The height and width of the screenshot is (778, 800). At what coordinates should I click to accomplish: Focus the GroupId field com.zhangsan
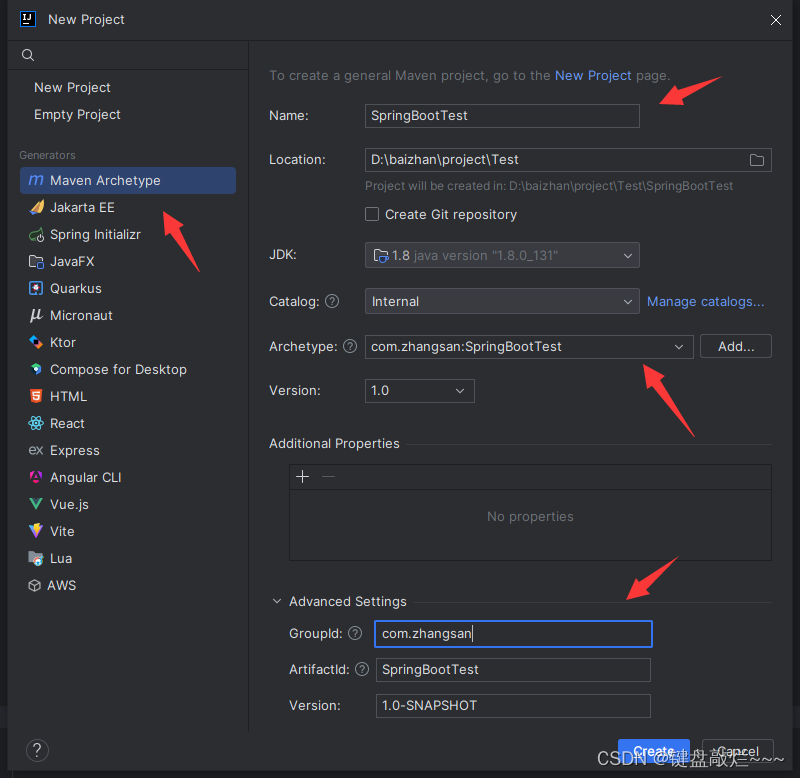pyautogui.click(x=513, y=634)
